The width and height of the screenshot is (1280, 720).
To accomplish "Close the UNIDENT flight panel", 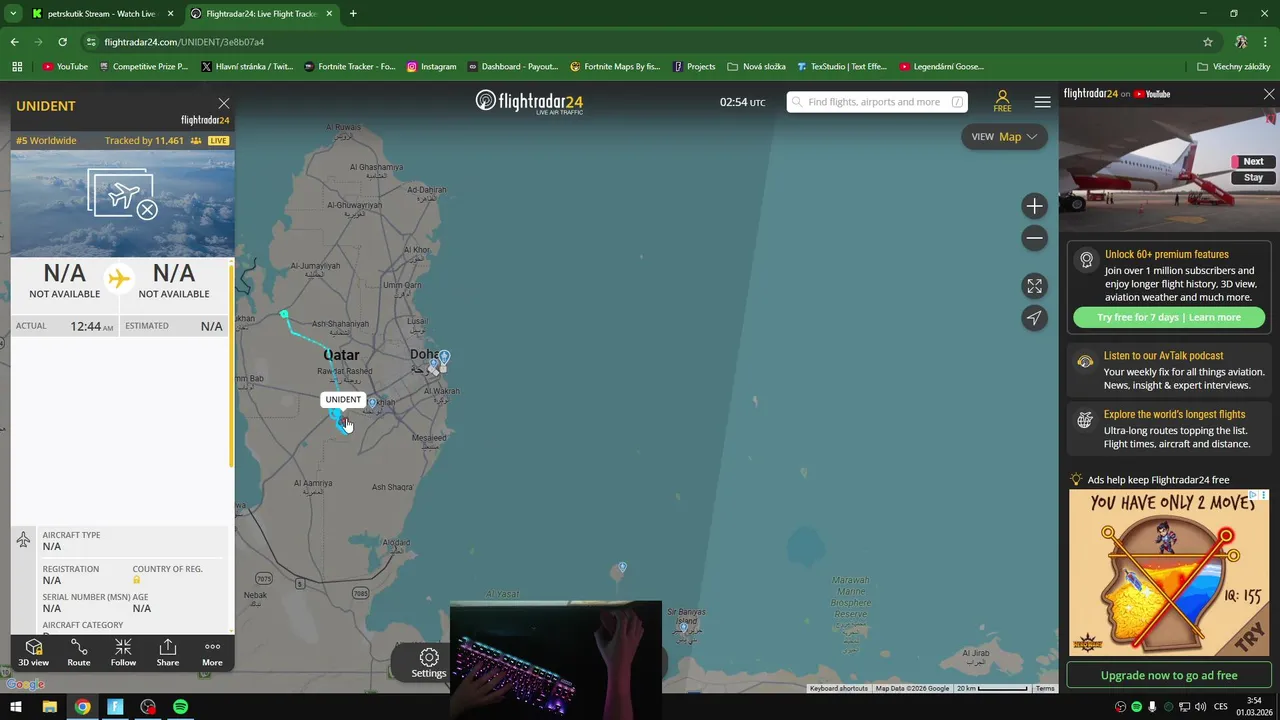I will (x=224, y=103).
